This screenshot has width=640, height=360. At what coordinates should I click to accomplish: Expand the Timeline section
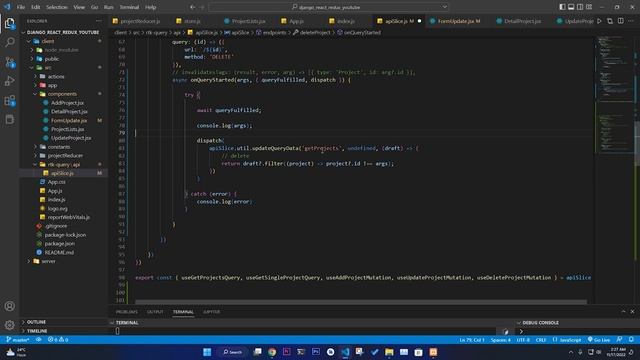37,331
